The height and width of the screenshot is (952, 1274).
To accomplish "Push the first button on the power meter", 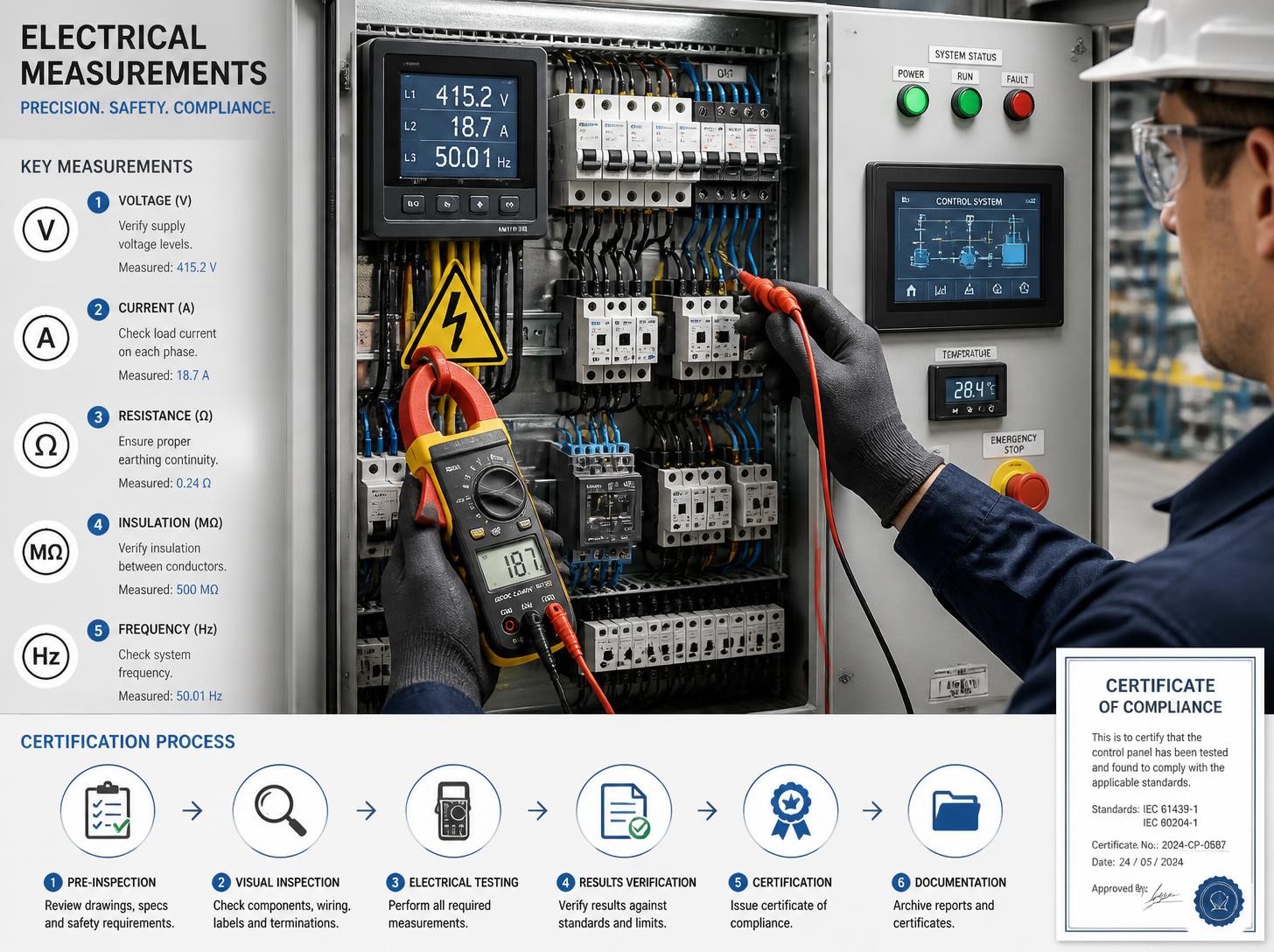I will pos(413,204).
